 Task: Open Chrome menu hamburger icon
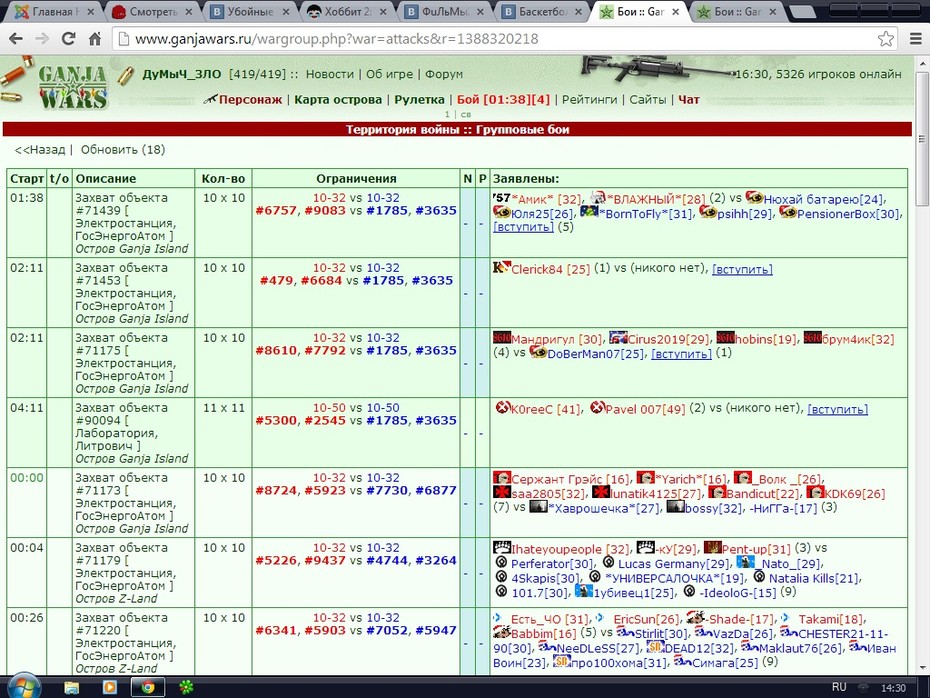(916, 39)
